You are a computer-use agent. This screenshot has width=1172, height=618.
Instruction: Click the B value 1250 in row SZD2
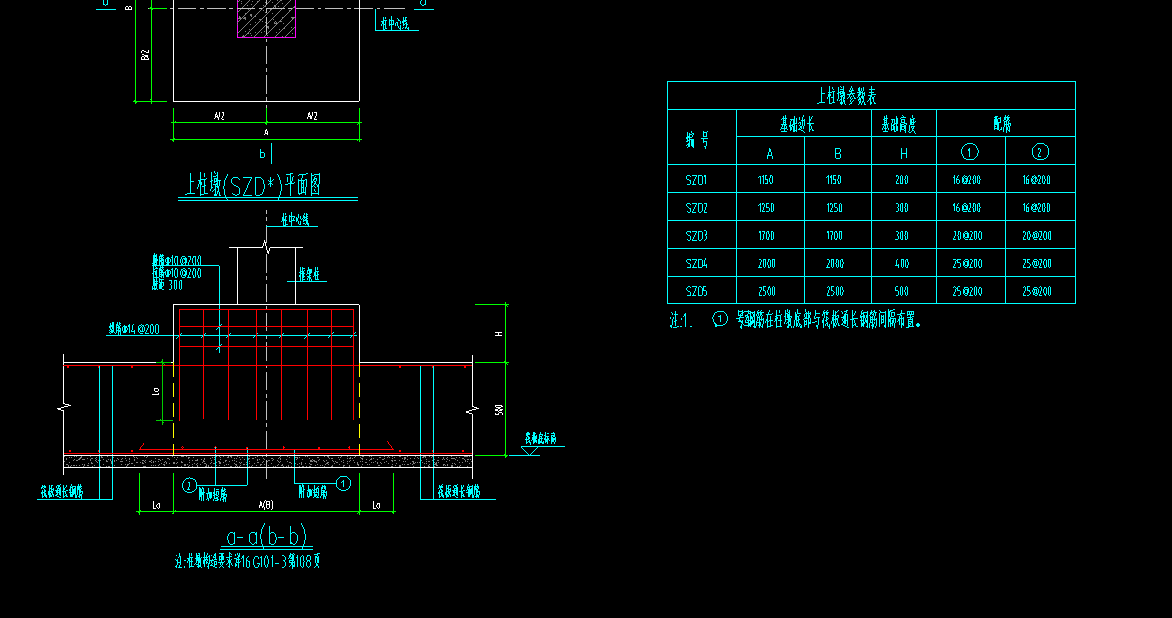(834, 208)
